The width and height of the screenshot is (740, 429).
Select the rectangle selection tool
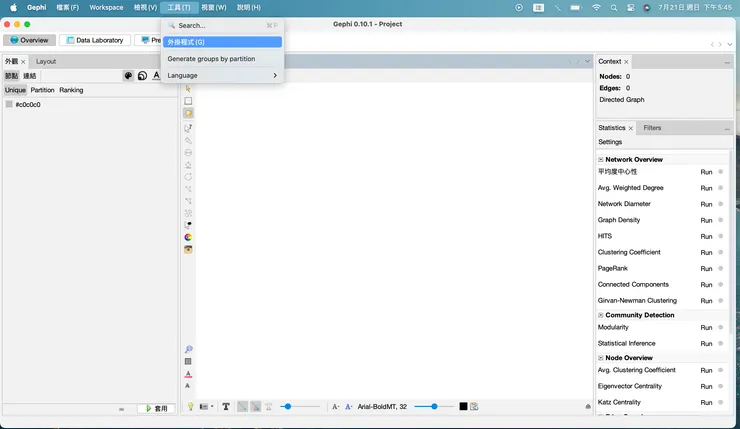click(188, 101)
